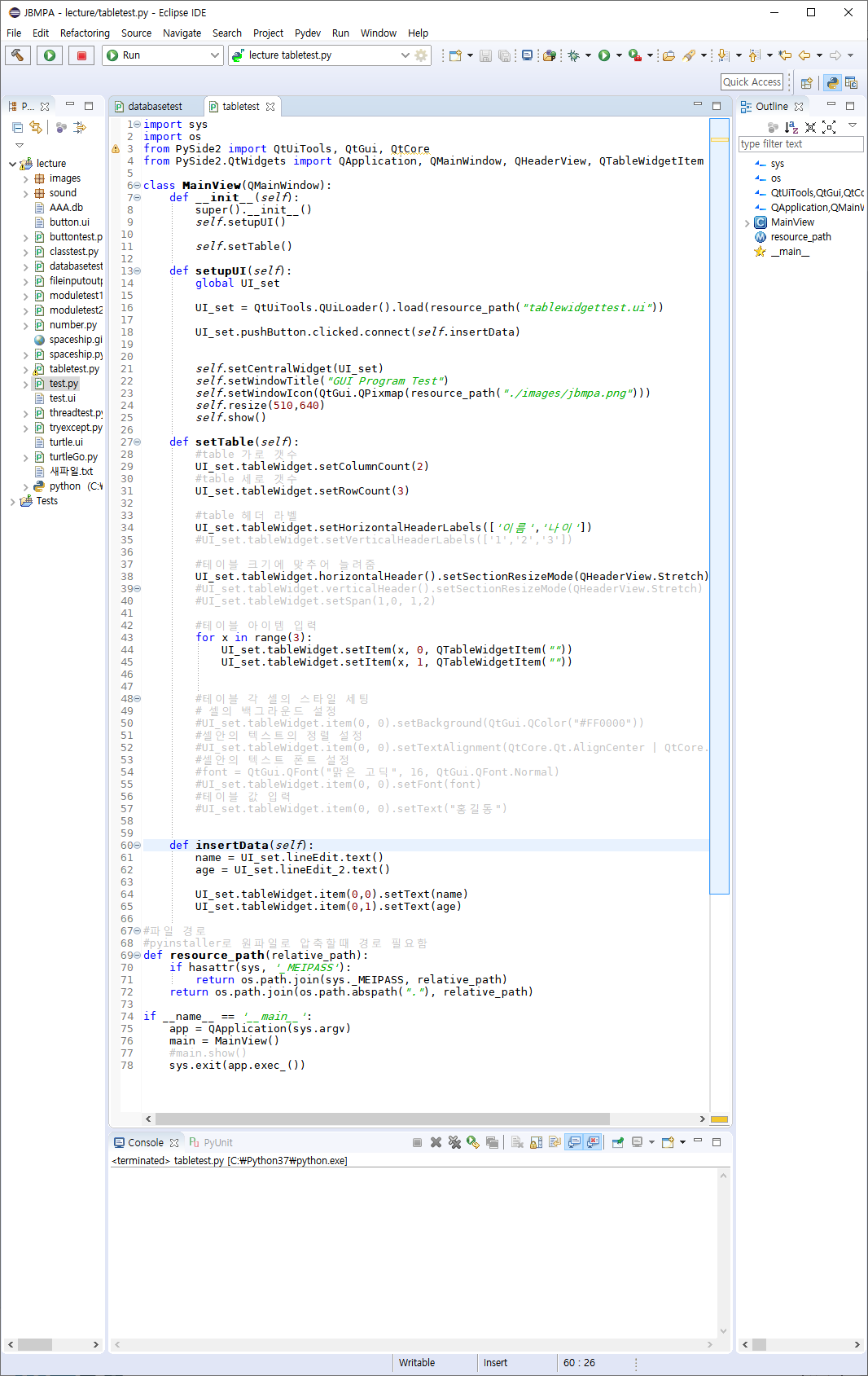Click the Open Type folder icon

tap(669, 55)
